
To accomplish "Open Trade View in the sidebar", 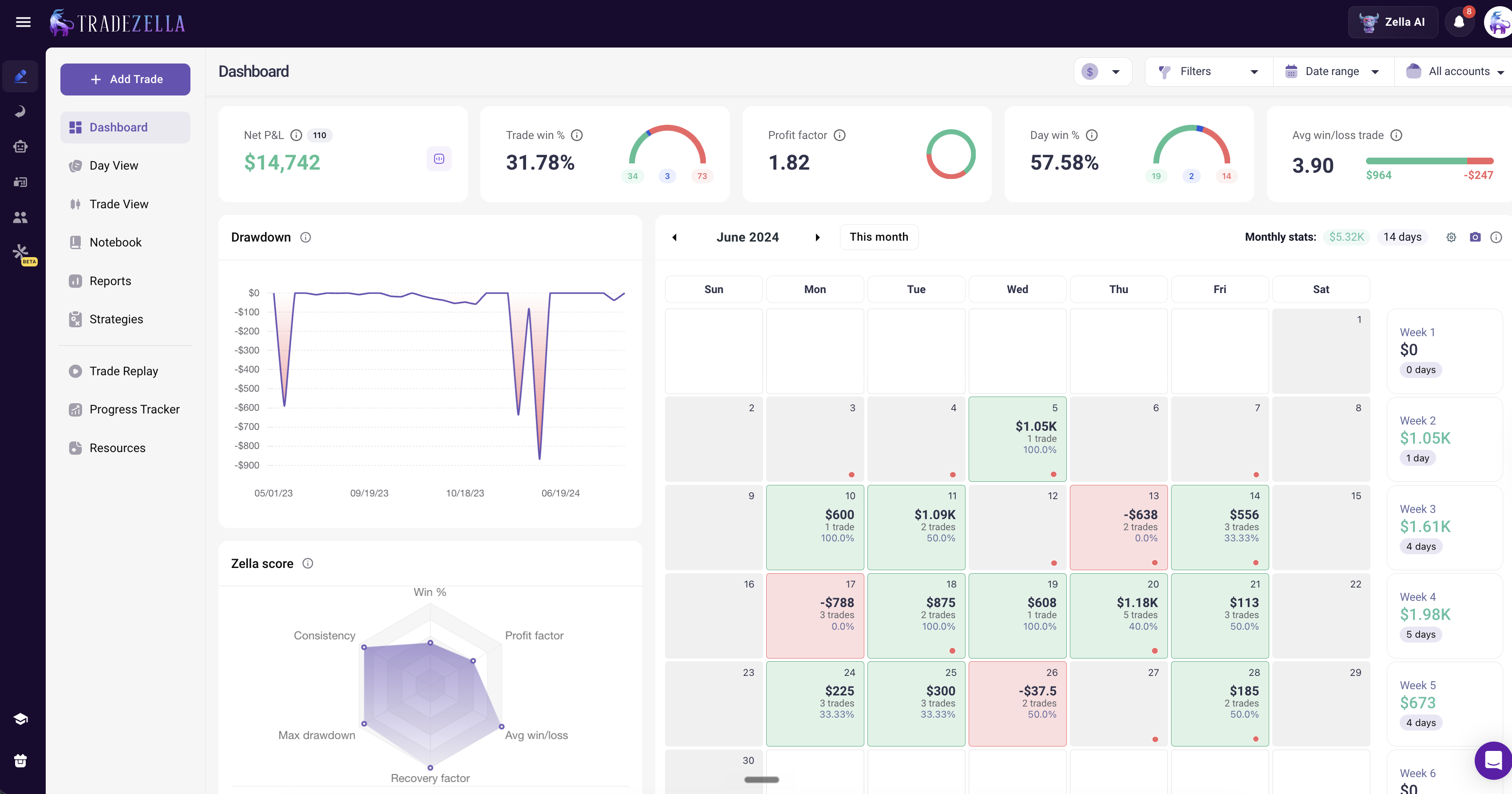I will pyautogui.click(x=125, y=204).
